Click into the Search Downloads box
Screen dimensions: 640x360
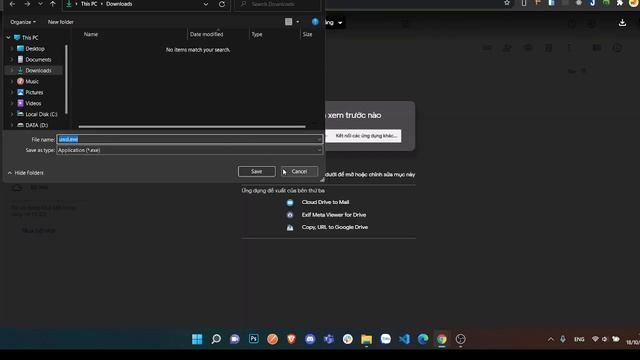(278, 4)
